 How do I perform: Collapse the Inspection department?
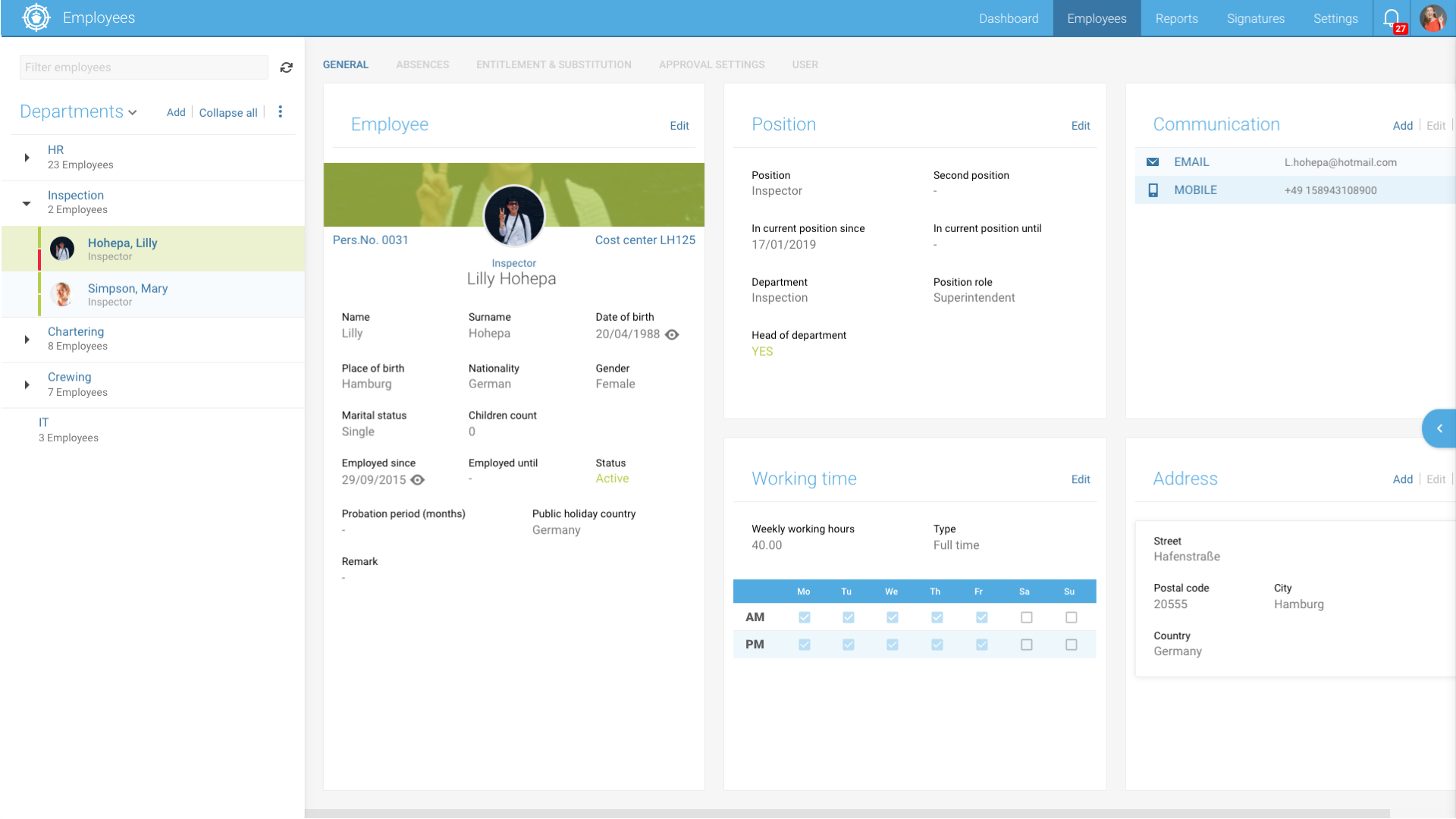(27, 203)
